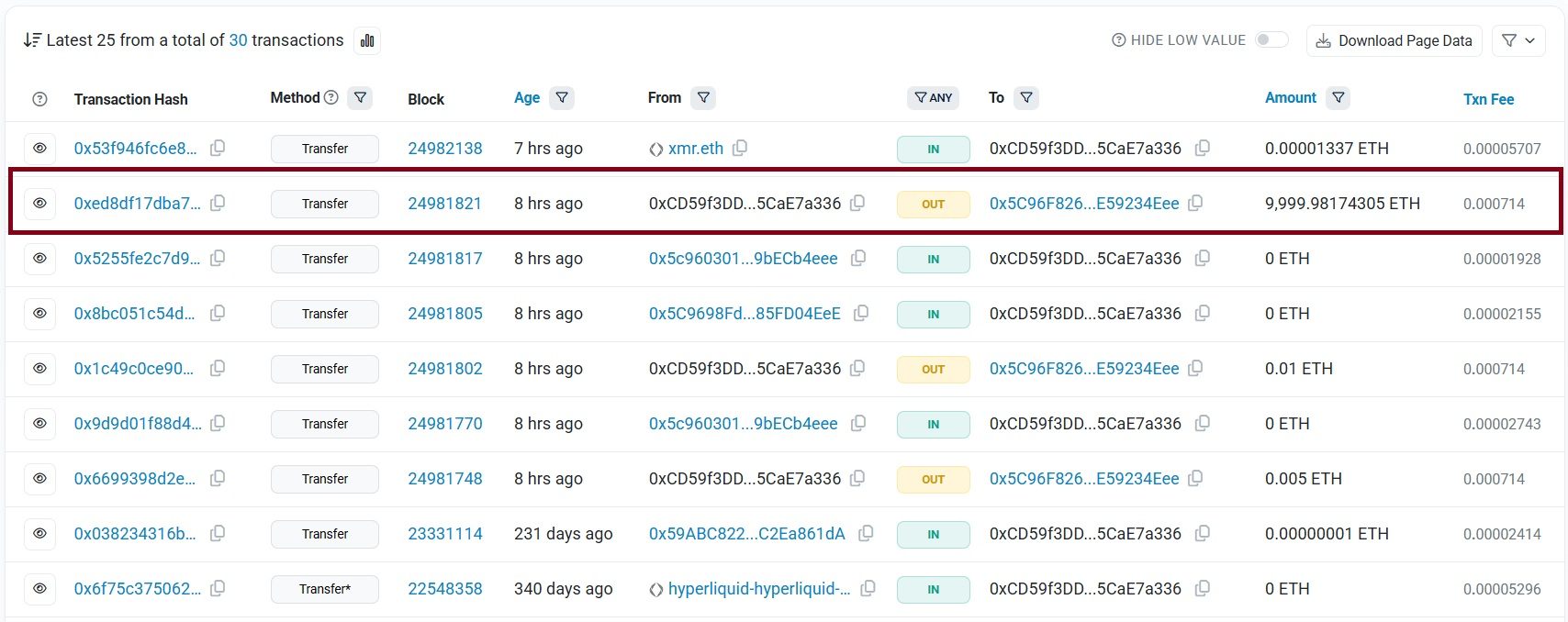Open the transaction analytics chart icon

(x=367, y=40)
